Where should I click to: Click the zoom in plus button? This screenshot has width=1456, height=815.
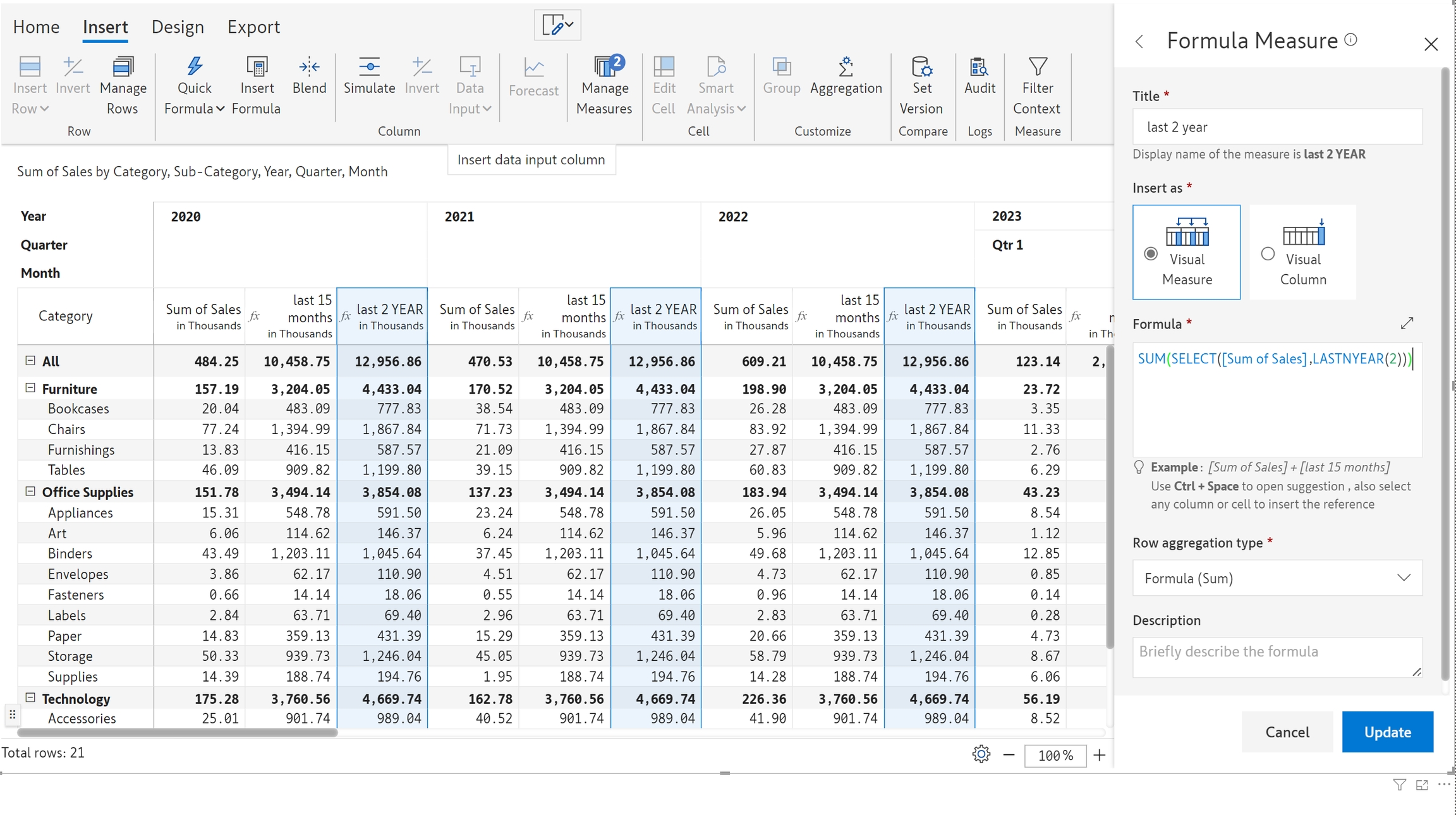pos(1100,755)
